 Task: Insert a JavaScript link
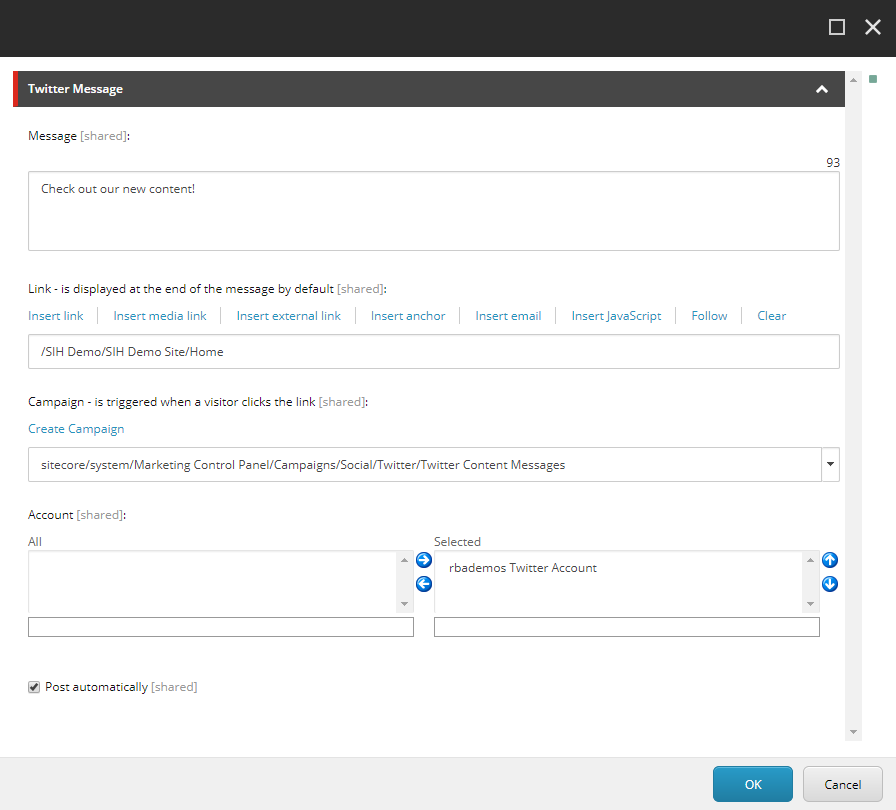(616, 315)
